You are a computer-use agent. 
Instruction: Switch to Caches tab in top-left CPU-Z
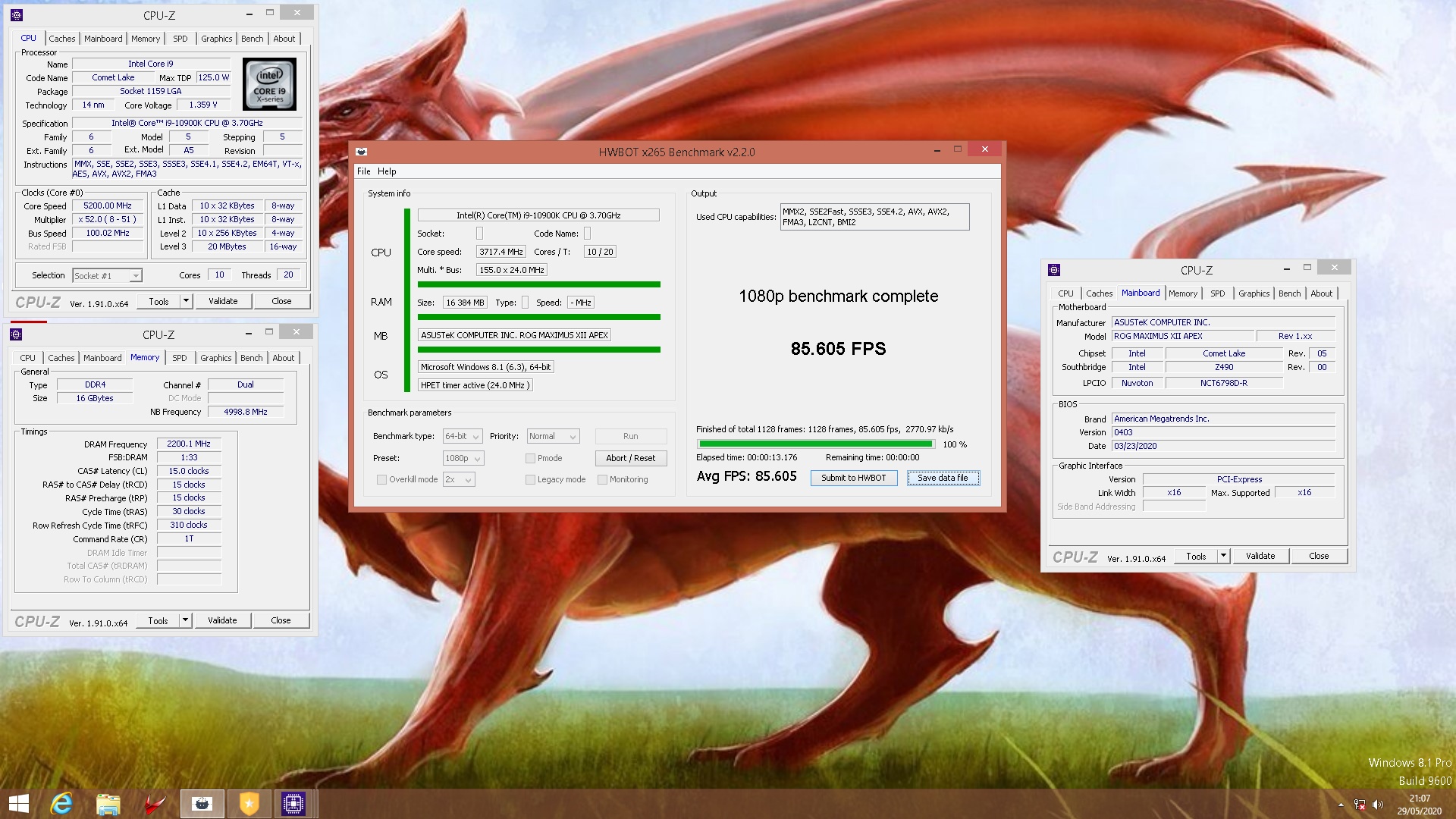pos(62,39)
